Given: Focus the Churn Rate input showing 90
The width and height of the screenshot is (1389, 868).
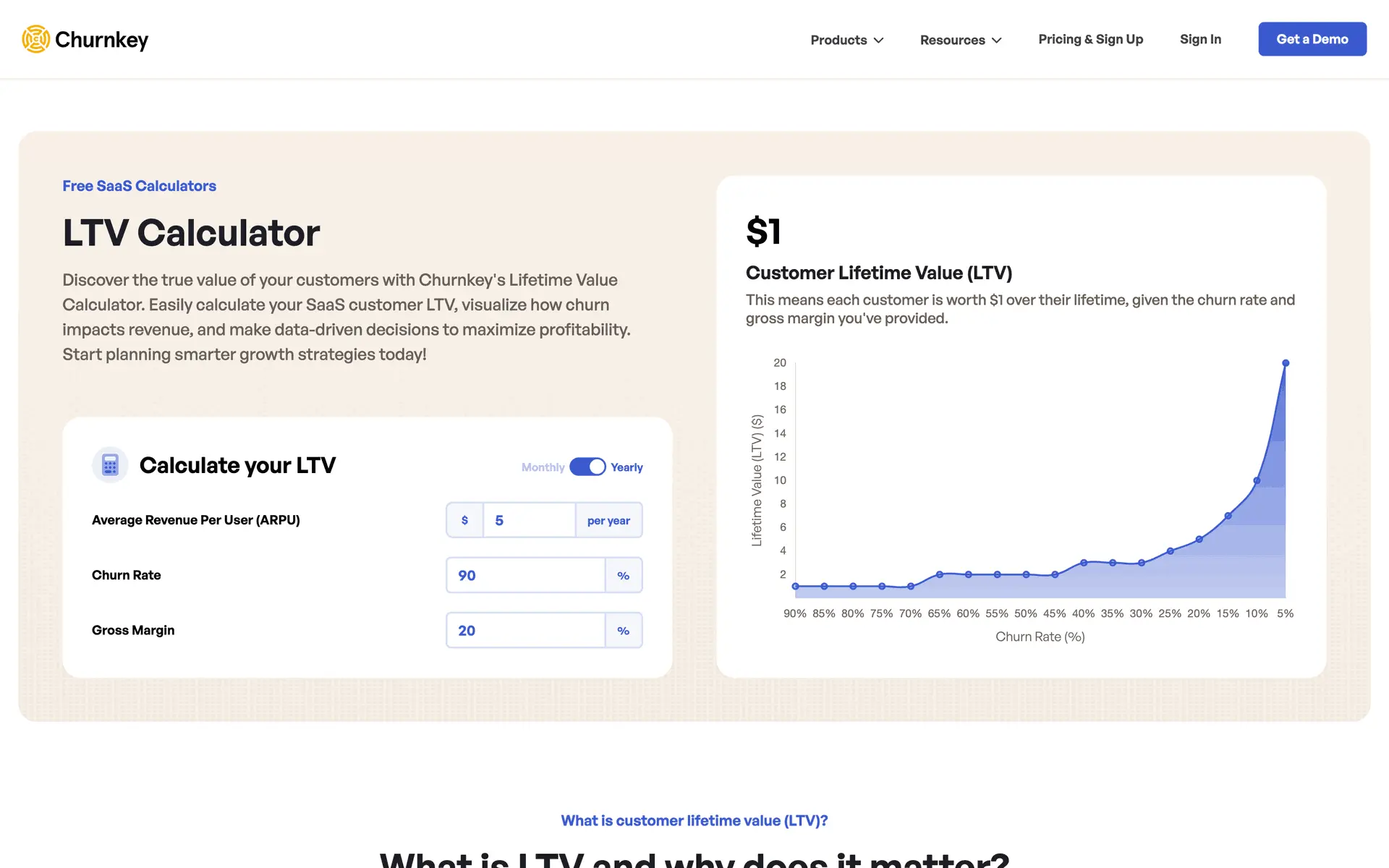Looking at the screenshot, I should coord(525,576).
